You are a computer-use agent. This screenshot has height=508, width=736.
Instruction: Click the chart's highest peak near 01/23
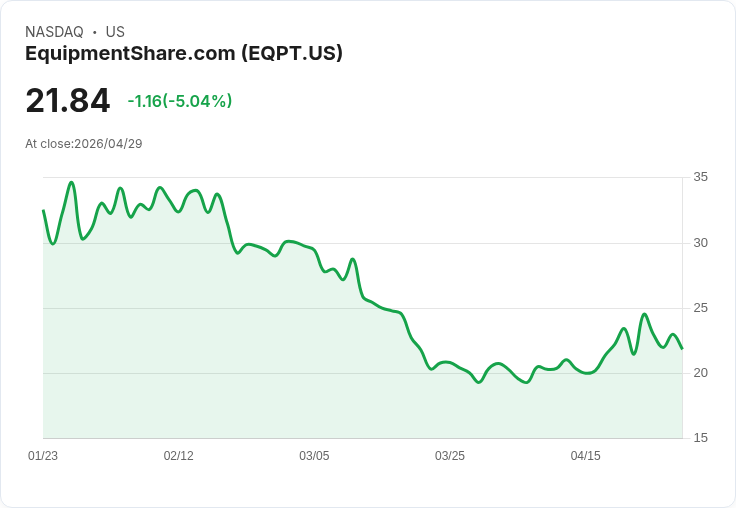(71, 182)
